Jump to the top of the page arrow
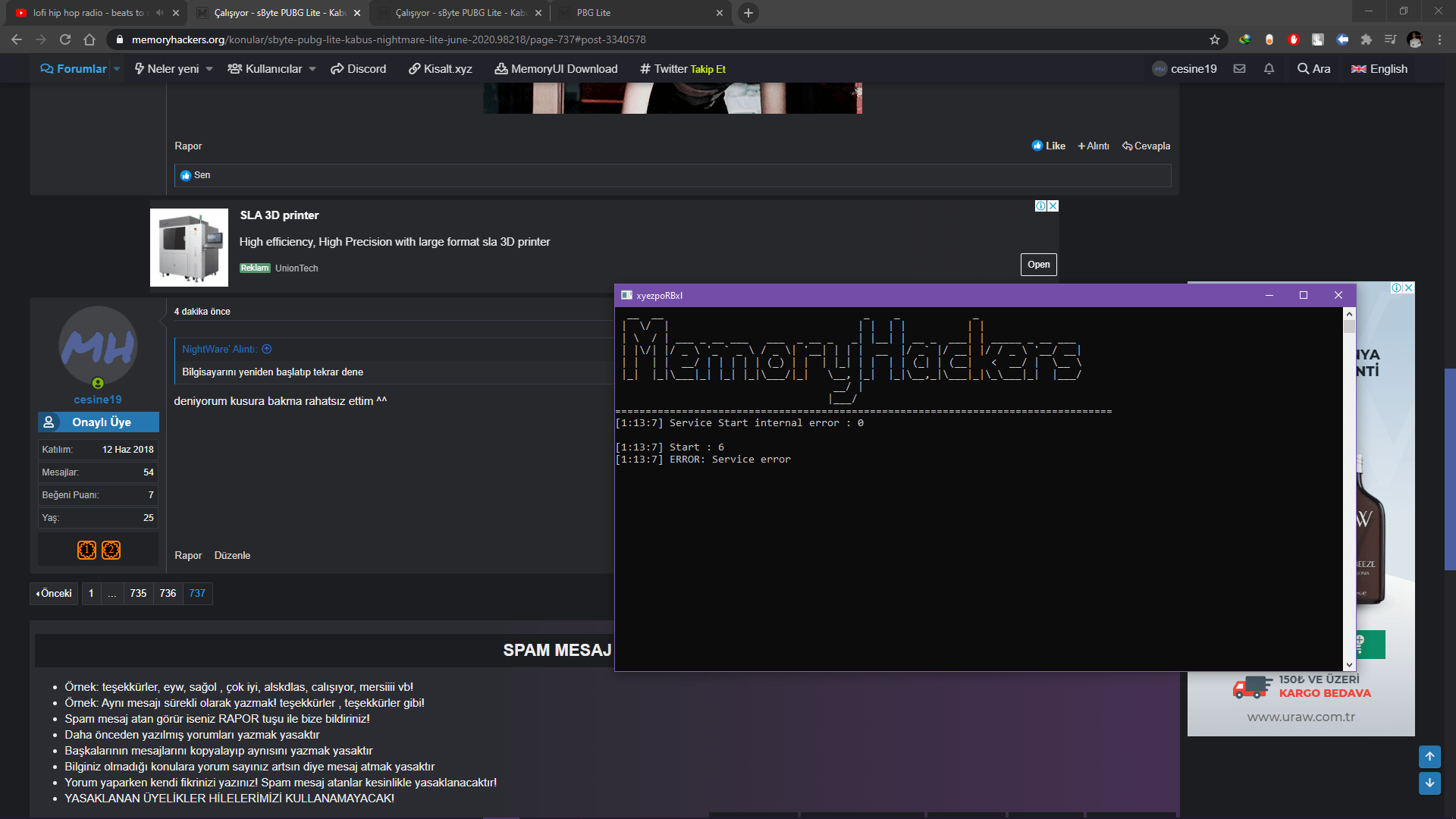The height and width of the screenshot is (819, 1456). pyautogui.click(x=1429, y=756)
